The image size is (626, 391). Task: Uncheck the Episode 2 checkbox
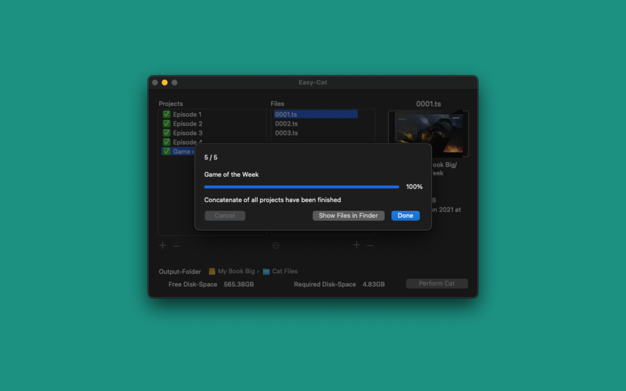click(166, 123)
